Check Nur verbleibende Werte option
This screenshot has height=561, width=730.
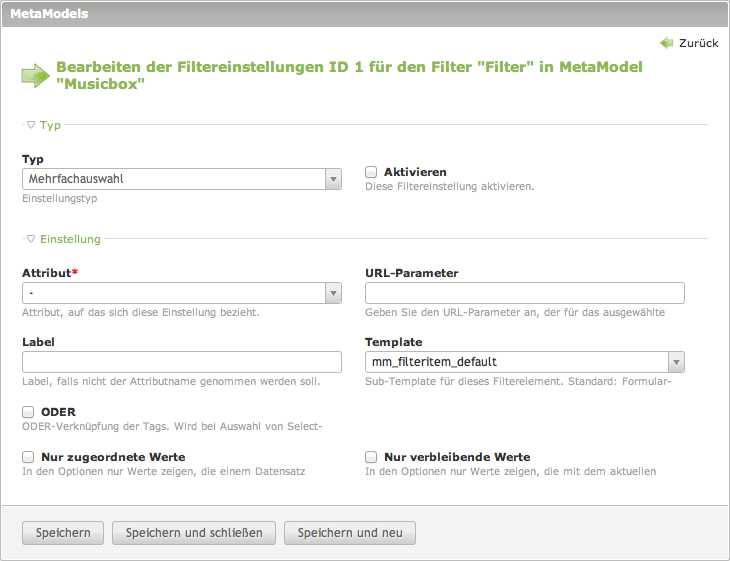tap(371, 457)
